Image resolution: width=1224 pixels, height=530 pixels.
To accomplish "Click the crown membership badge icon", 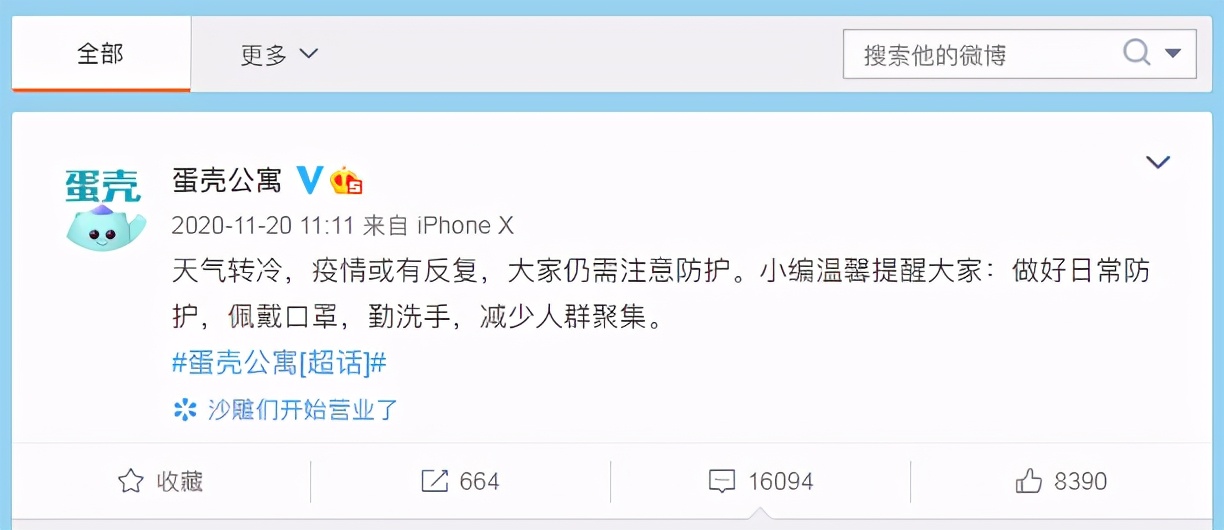I will [346, 180].
